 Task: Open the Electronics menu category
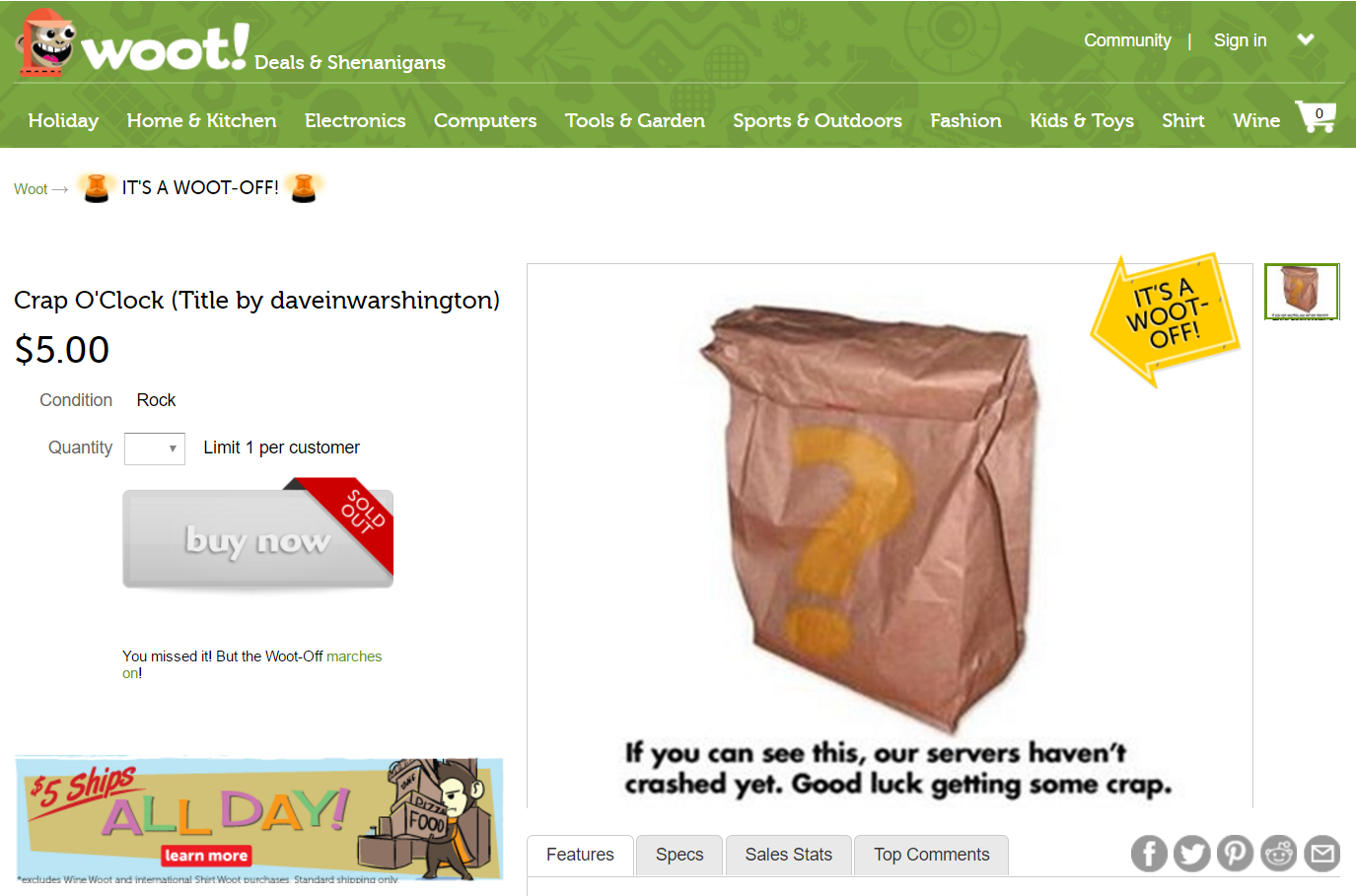(x=355, y=120)
